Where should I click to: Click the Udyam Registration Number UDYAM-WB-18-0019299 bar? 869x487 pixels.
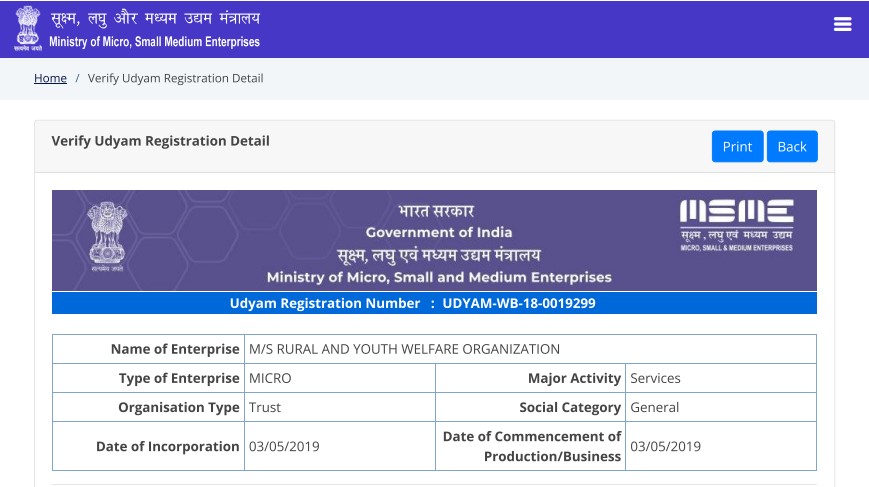coord(434,303)
